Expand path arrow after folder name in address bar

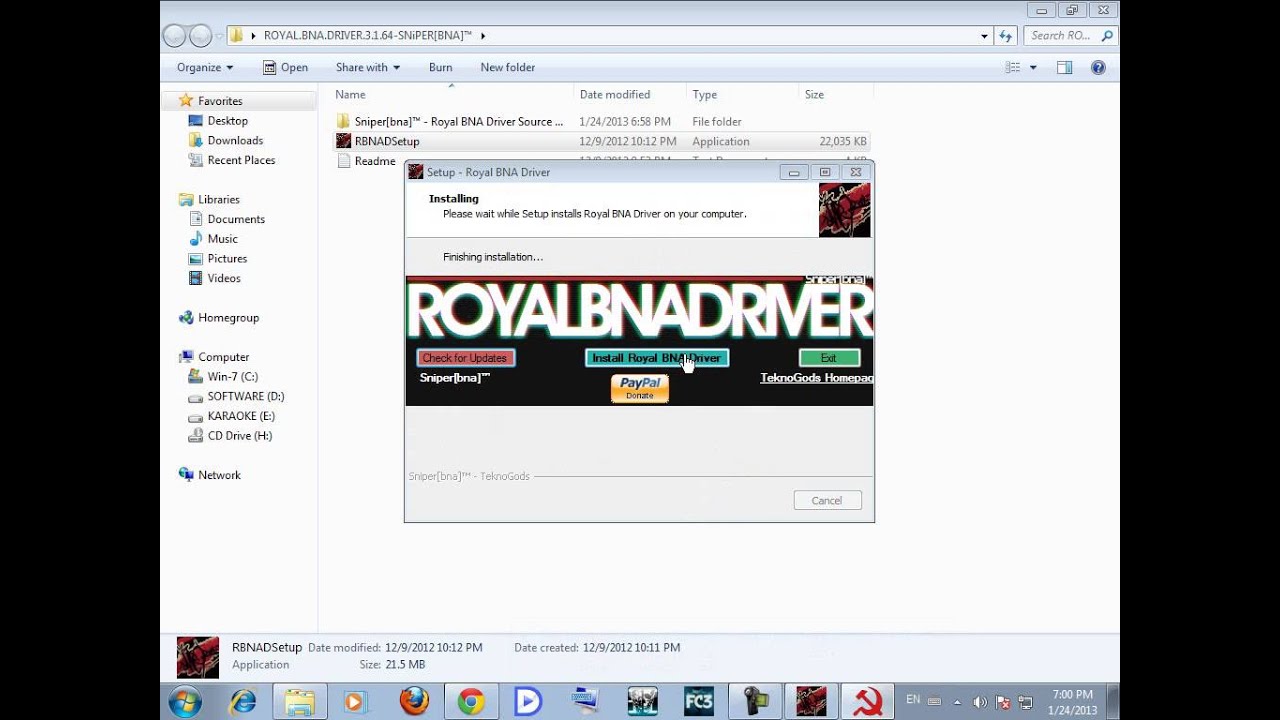coord(483,35)
